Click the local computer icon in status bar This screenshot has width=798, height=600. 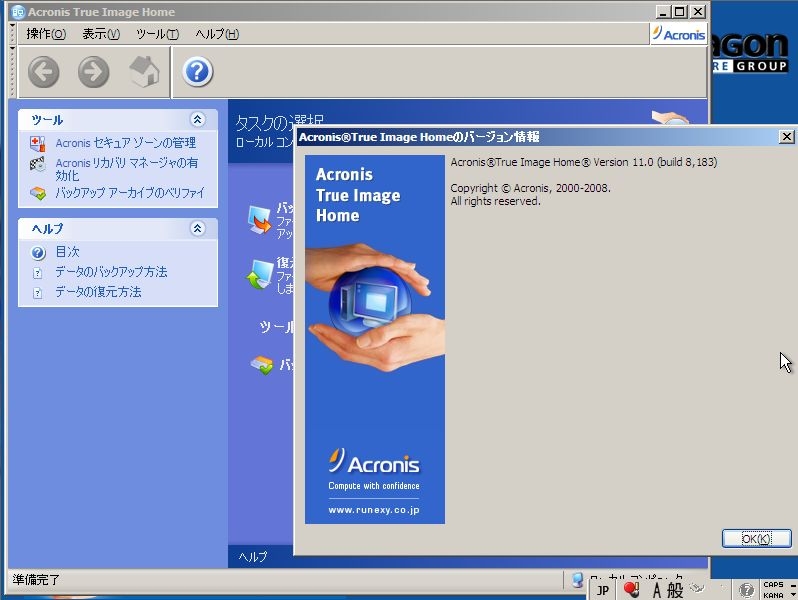[x=577, y=580]
